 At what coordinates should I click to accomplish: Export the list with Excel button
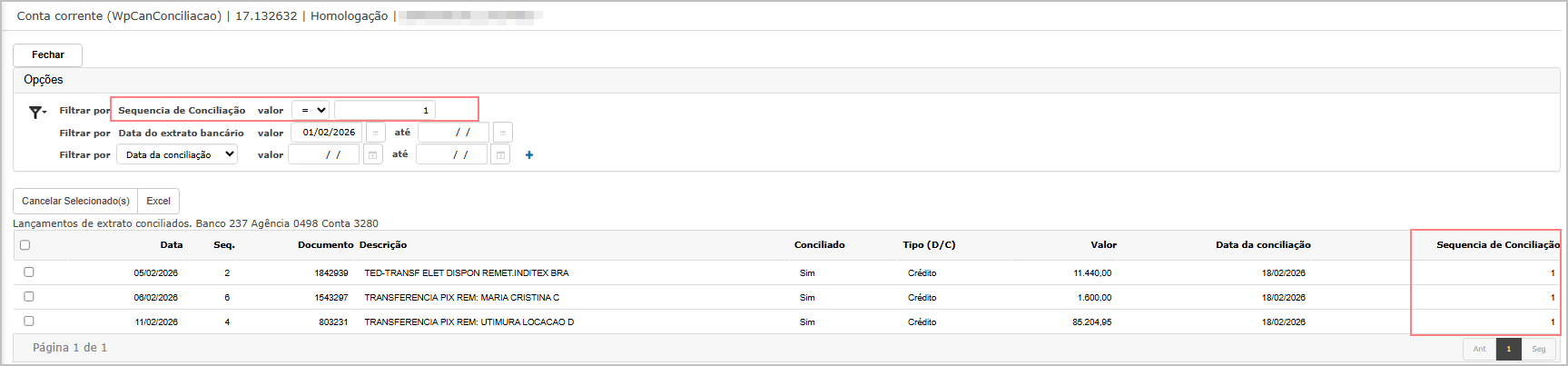(x=159, y=201)
